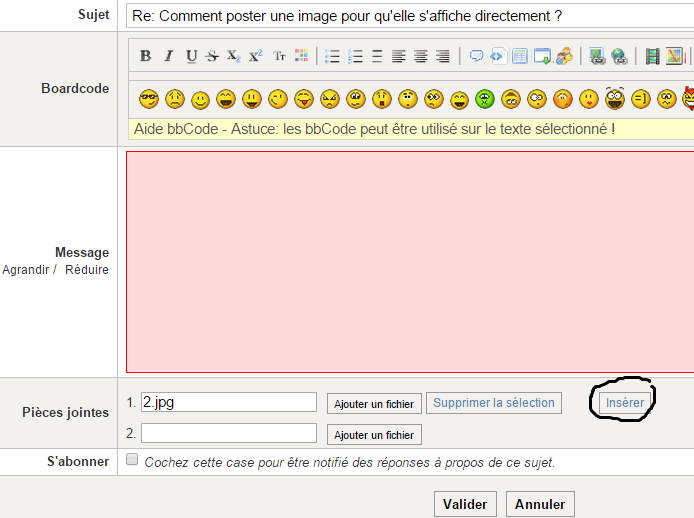The width and height of the screenshot is (694, 518).
Task: Click Supprimer la sélection button
Action: [494, 403]
